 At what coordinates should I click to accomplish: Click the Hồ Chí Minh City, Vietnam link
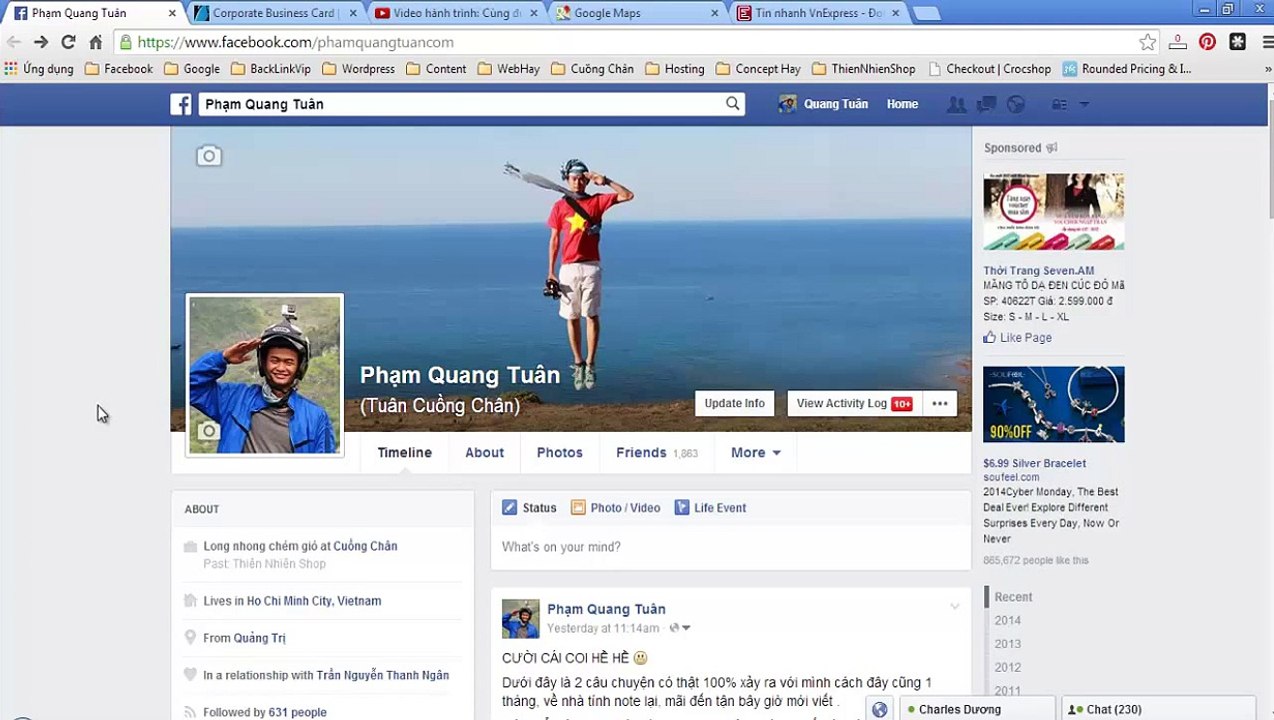pos(314,601)
